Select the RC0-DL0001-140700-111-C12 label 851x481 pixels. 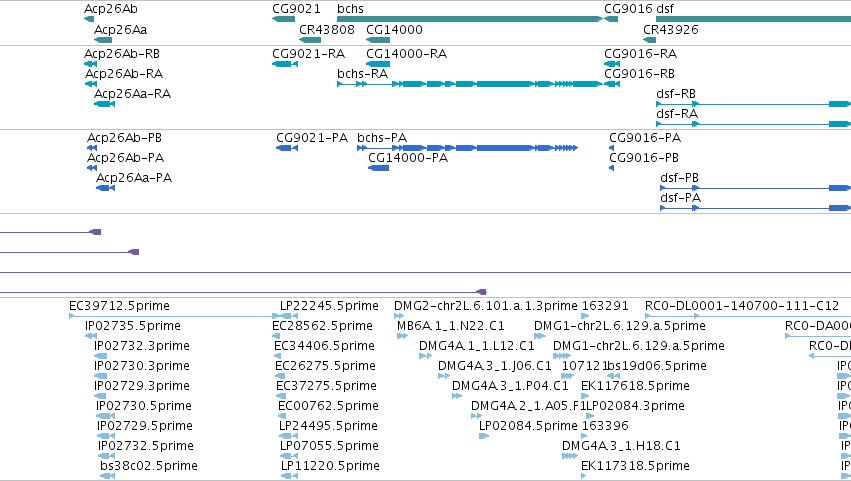click(742, 306)
